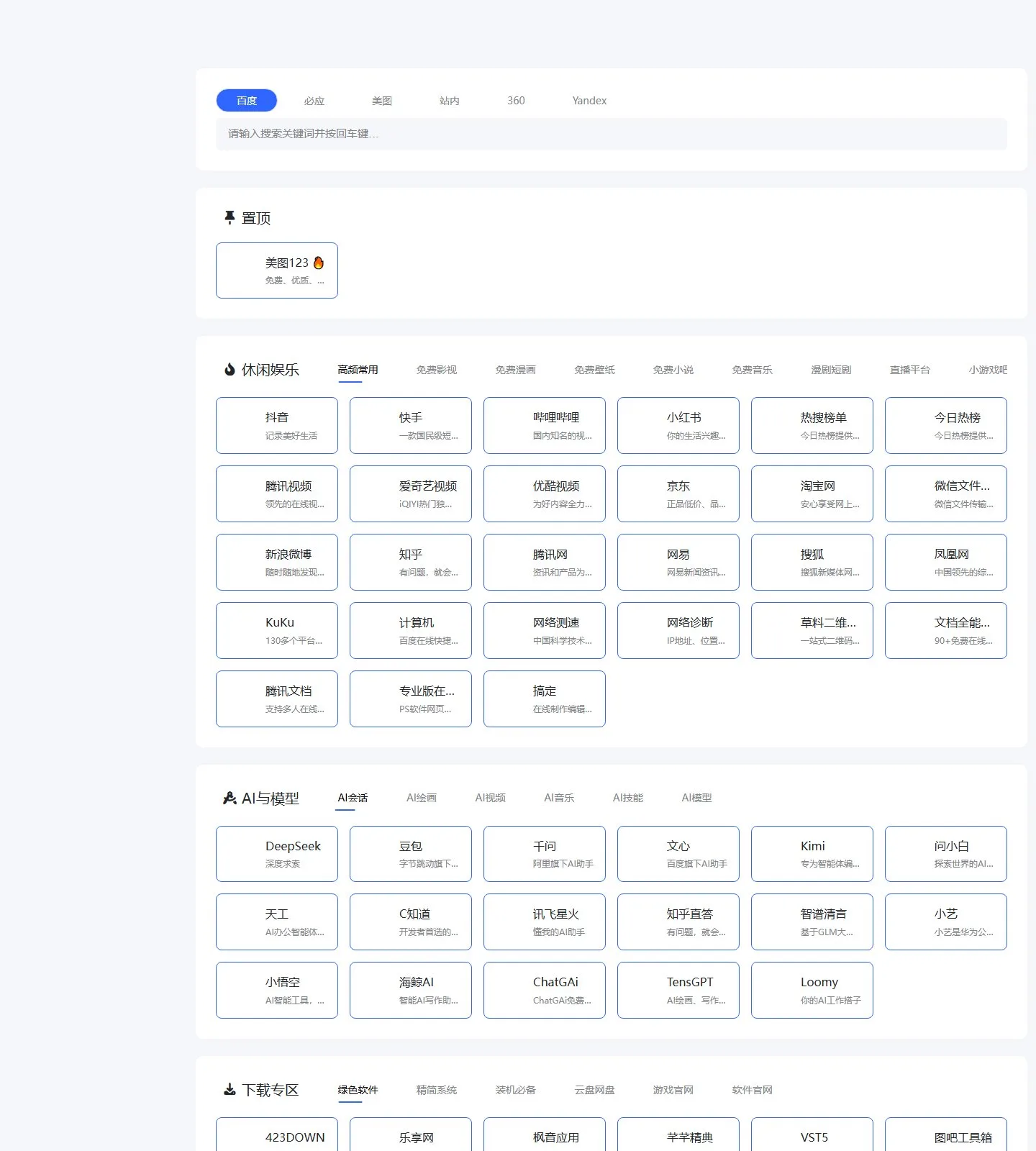
Task: Switch to the AI绘画 tab
Action: 422,798
